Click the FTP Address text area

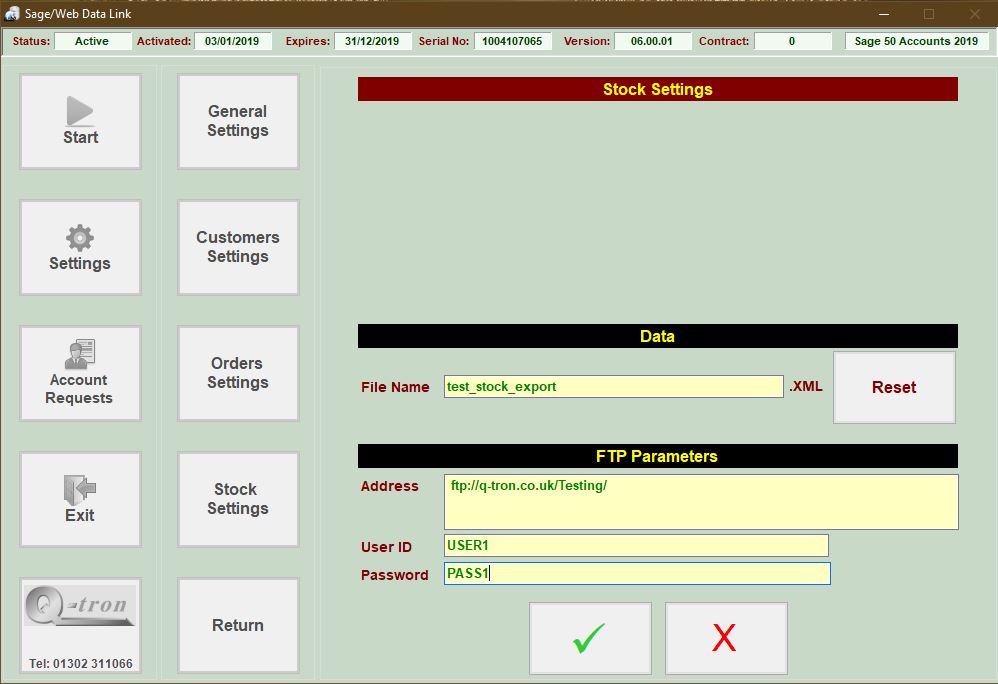coord(701,502)
